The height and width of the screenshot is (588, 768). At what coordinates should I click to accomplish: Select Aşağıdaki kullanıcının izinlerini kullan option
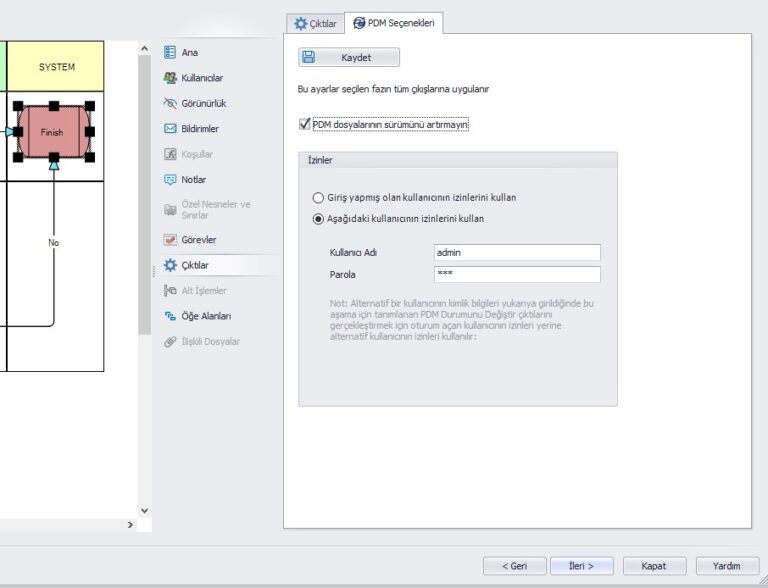pos(318,218)
